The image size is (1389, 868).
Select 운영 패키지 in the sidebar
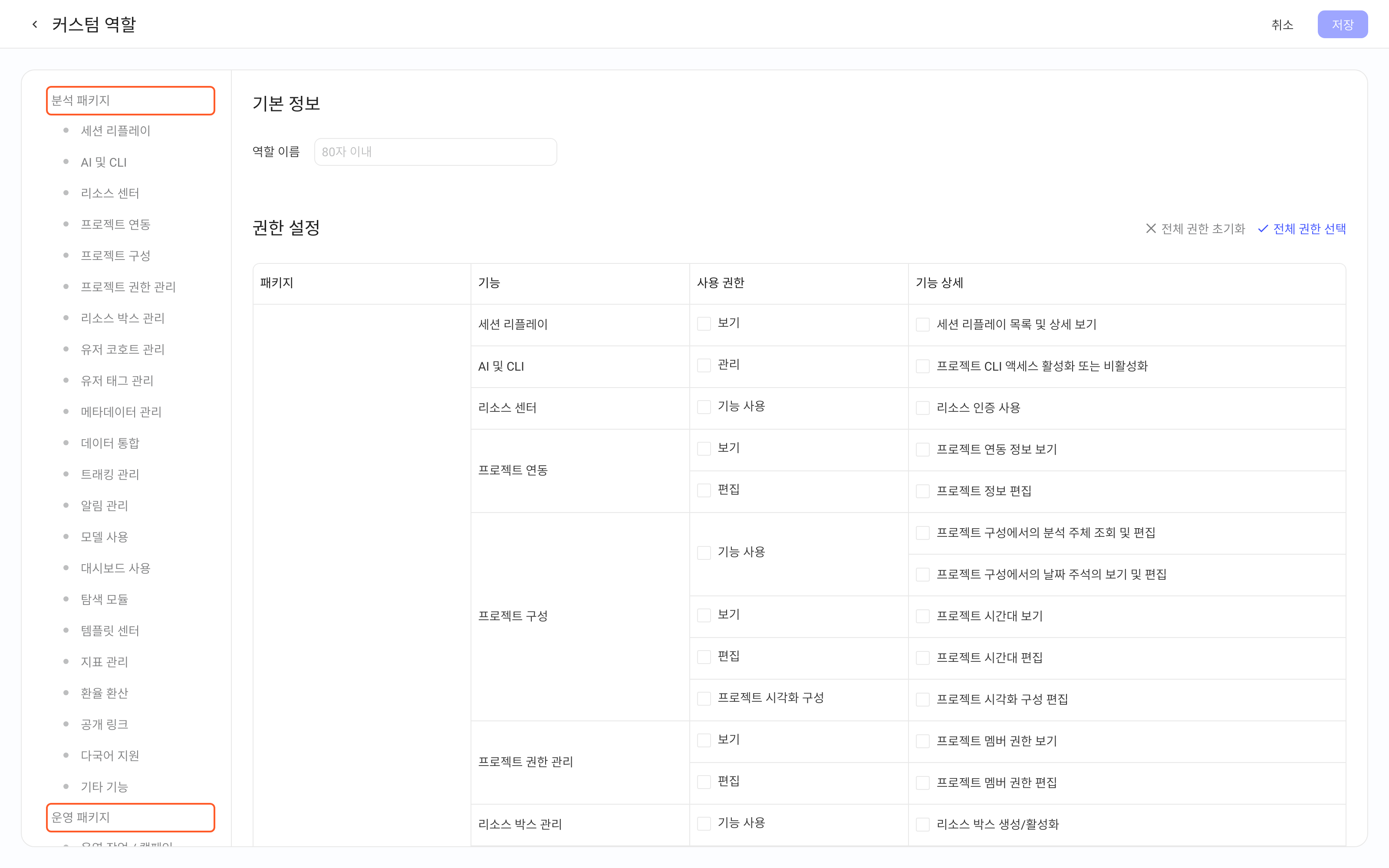pos(130,817)
